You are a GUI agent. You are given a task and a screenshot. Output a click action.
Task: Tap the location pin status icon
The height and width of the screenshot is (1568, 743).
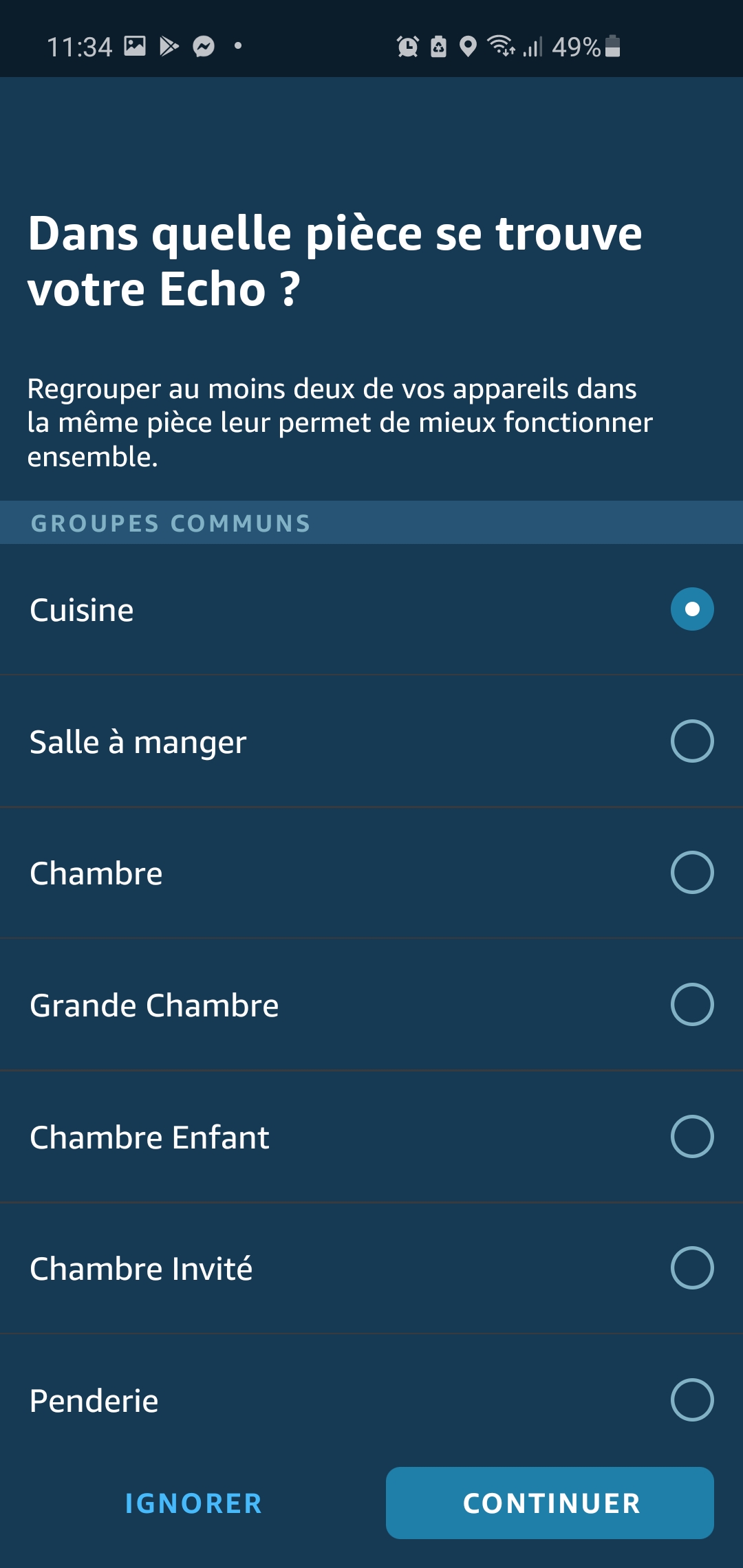468,47
